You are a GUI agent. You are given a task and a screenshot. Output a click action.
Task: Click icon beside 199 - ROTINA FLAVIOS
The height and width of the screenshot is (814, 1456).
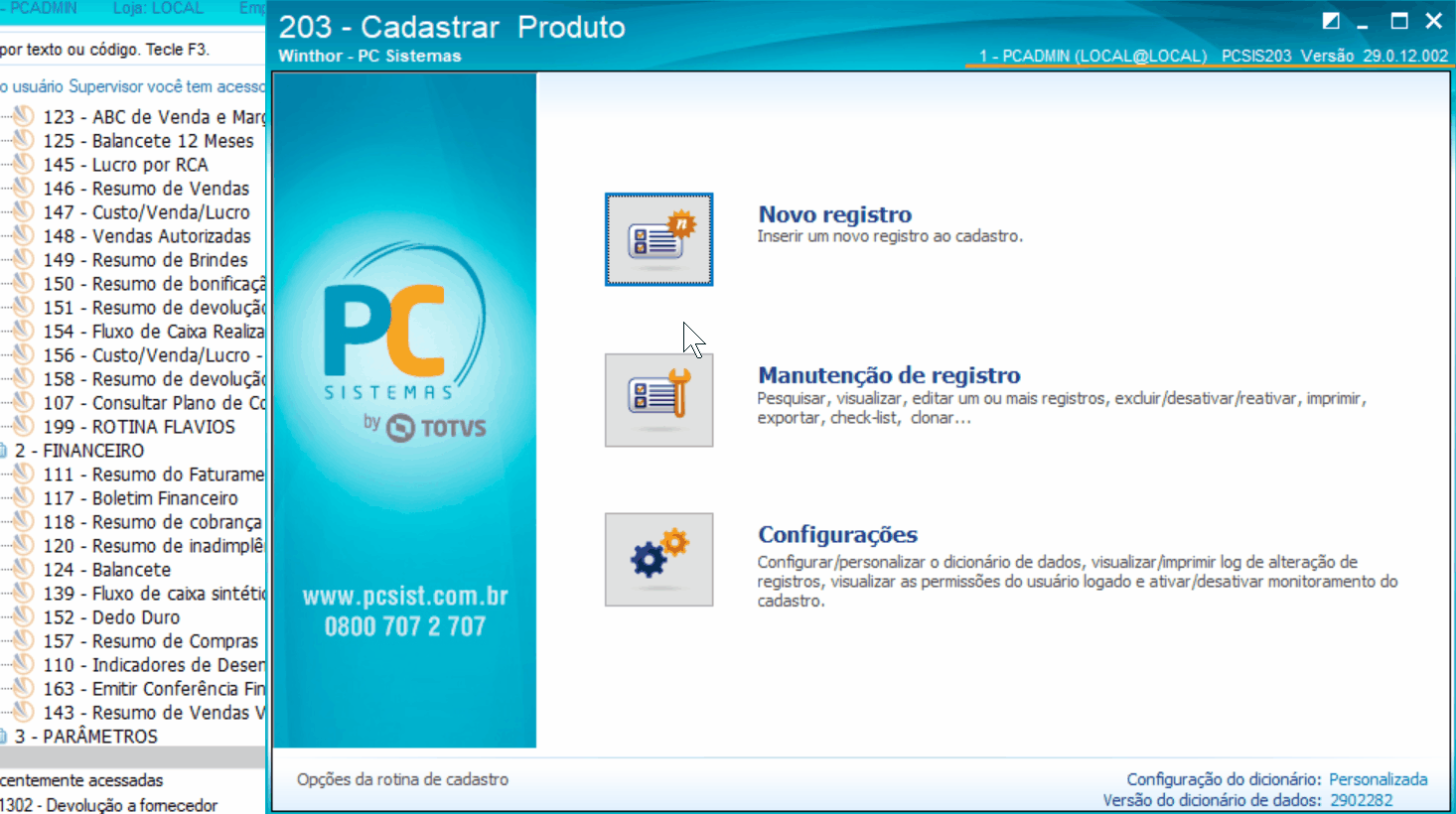[24, 427]
